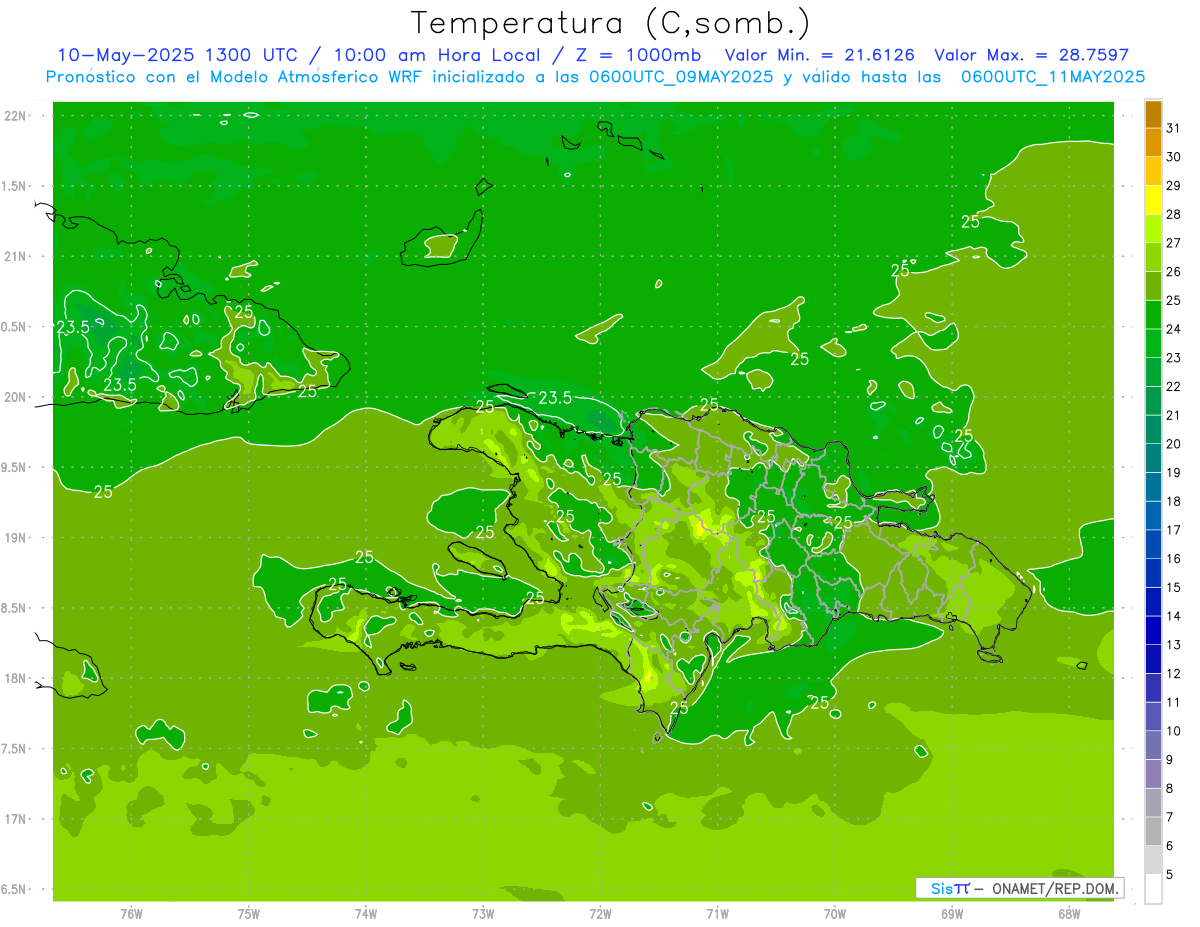This screenshot has height=927, width=1200.
Task: Pick the legend color between 26 and 27
Action: [1153, 257]
